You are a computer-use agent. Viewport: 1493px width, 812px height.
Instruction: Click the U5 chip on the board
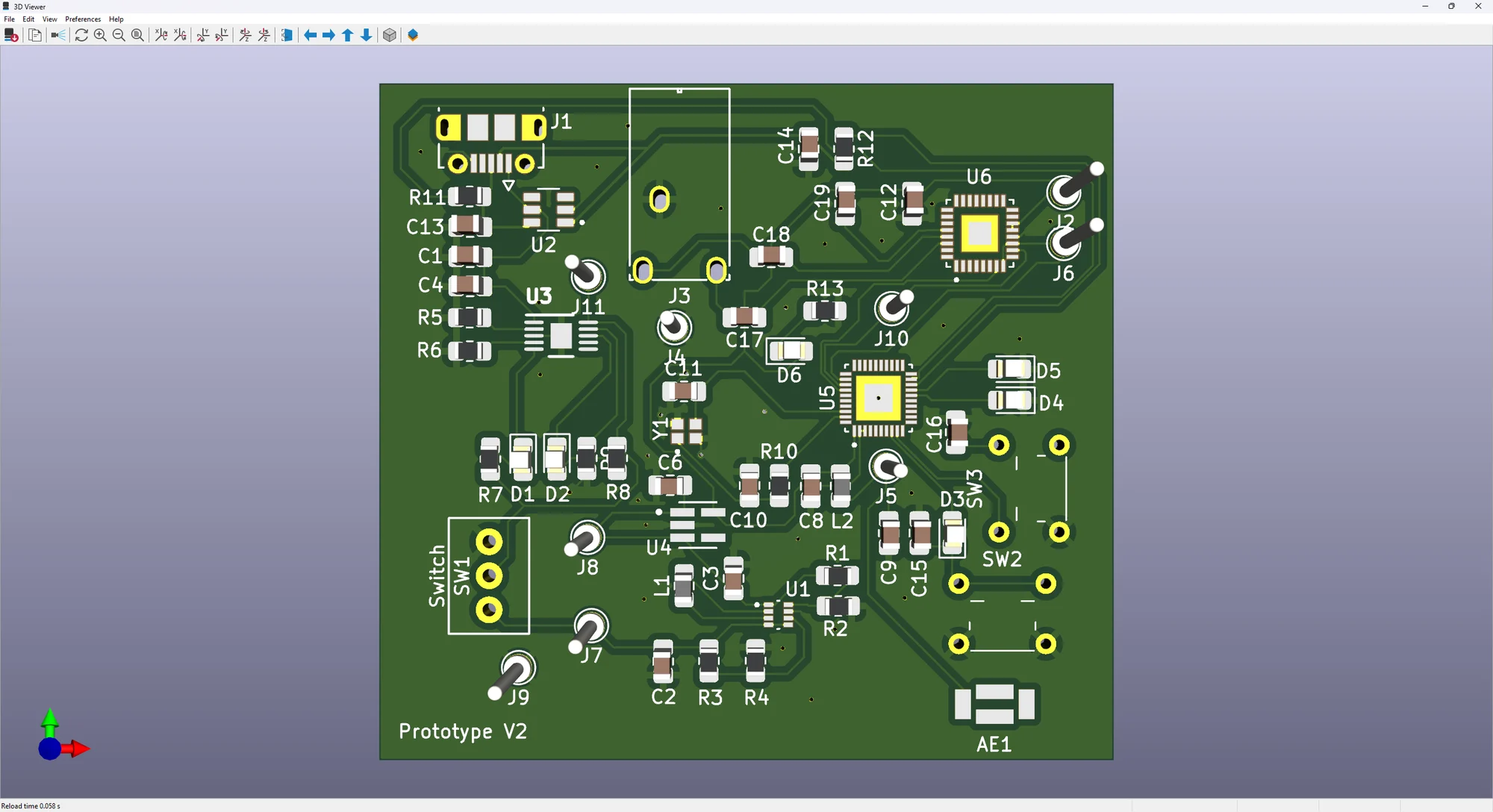coord(879,398)
